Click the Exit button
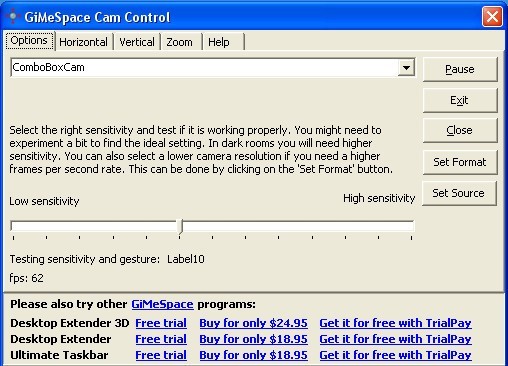Screen dimensions: 508x366 (x=460, y=100)
